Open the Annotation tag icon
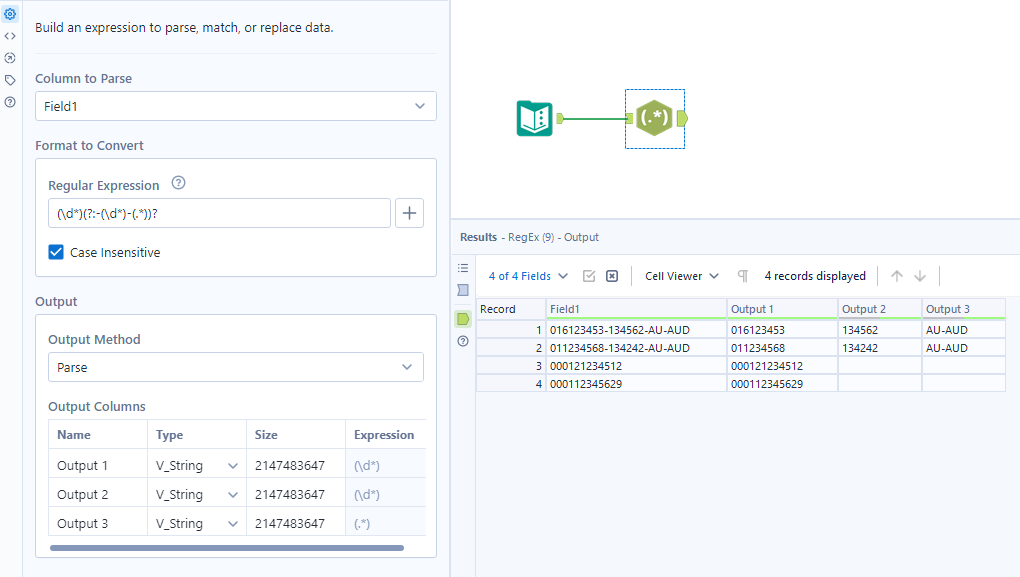This screenshot has height=577, width=1020. pos(10,80)
